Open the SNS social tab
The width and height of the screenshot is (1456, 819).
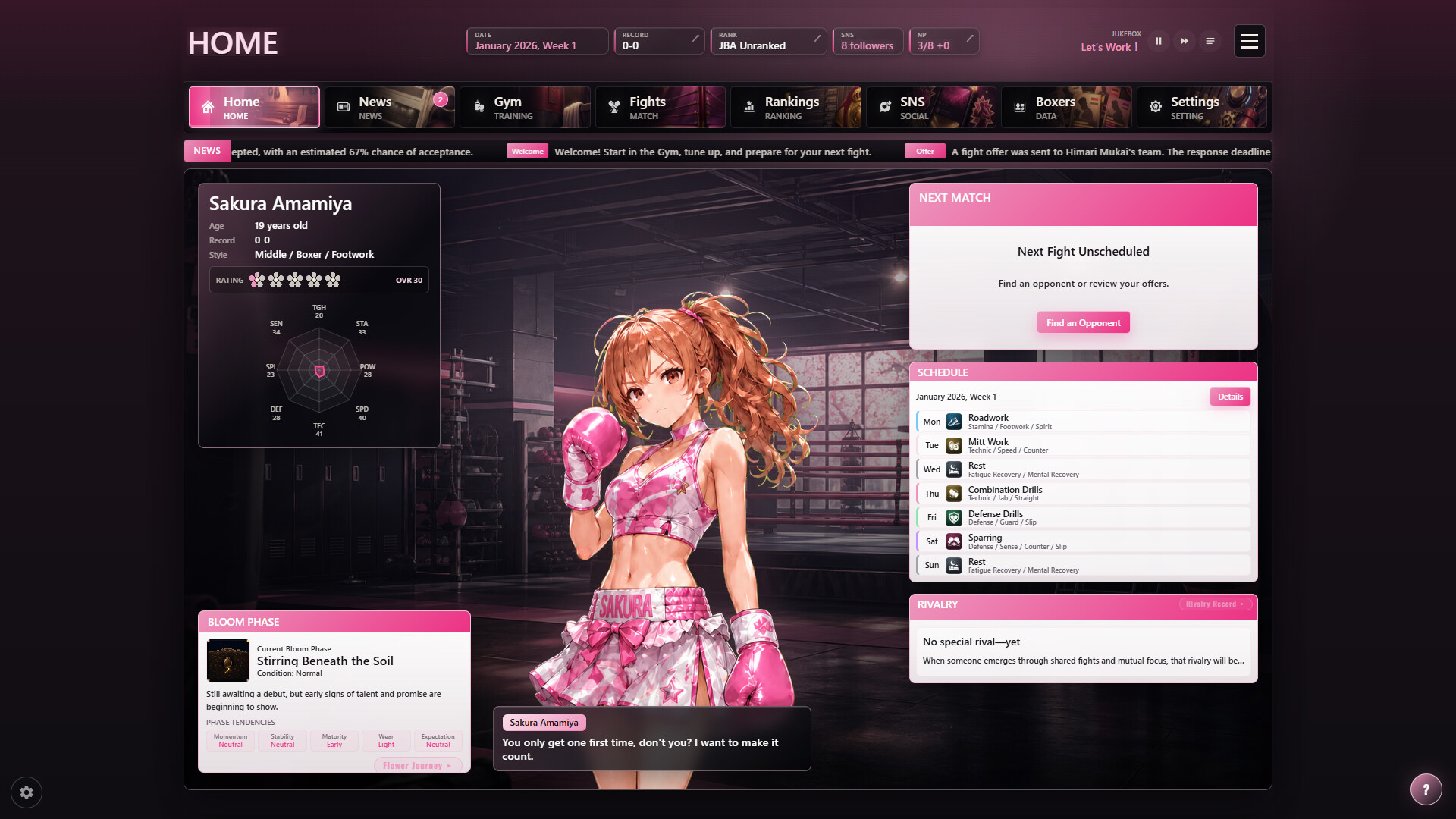click(931, 107)
